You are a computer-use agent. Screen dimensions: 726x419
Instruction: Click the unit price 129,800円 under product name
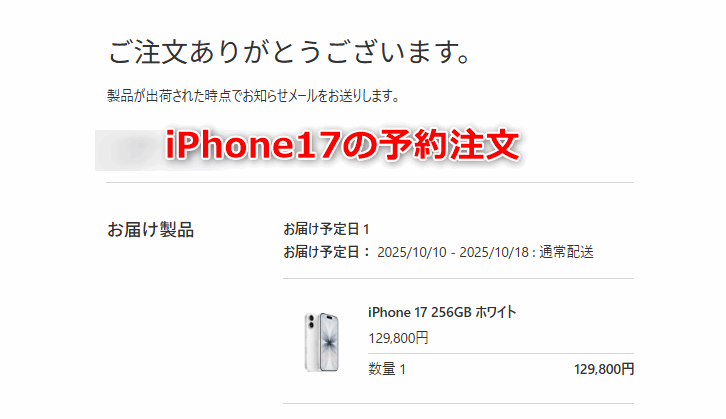click(398, 338)
